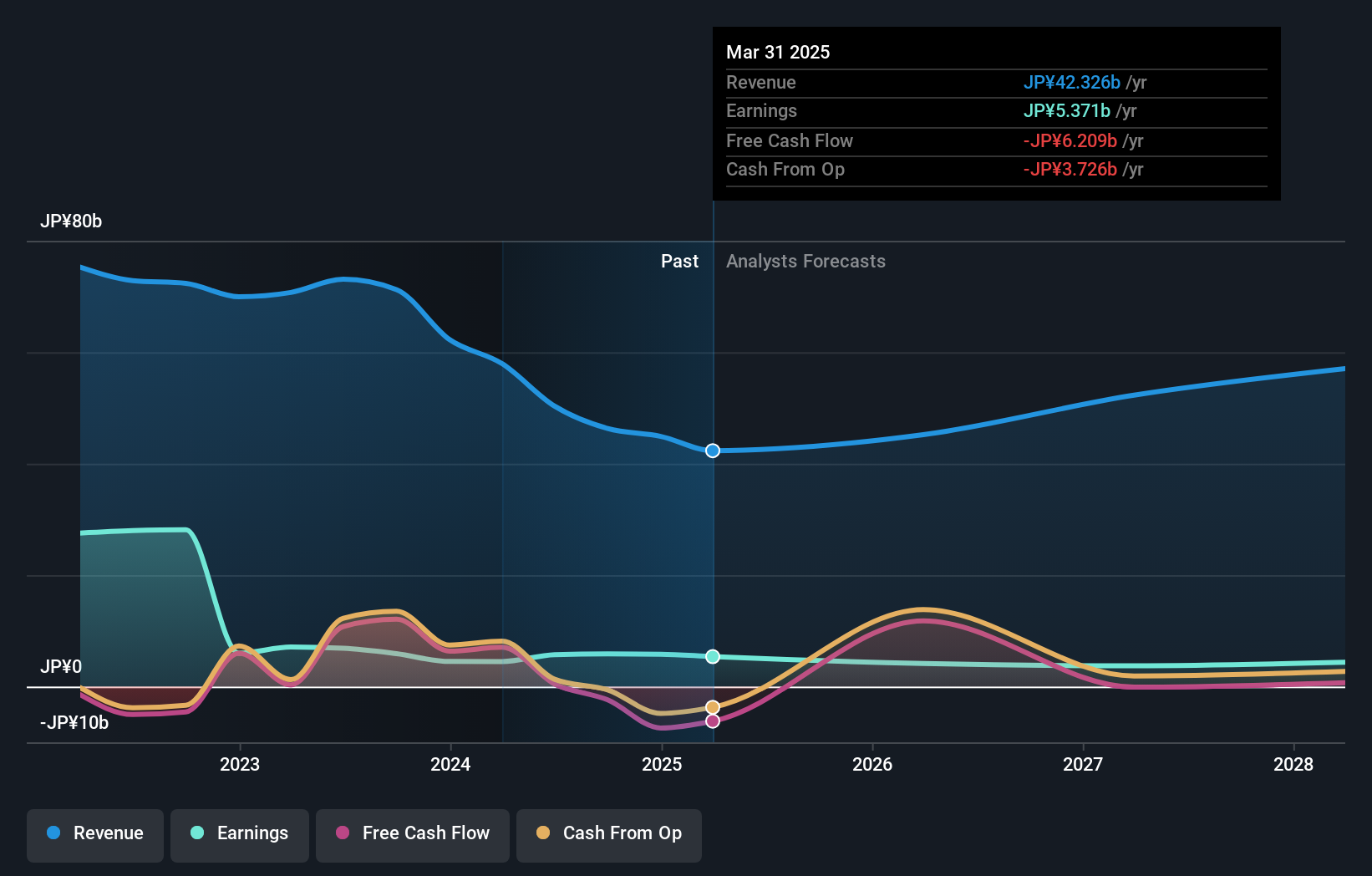The height and width of the screenshot is (876, 1372).
Task: Click the orange Cash From Op legend dot
Action: 544,833
